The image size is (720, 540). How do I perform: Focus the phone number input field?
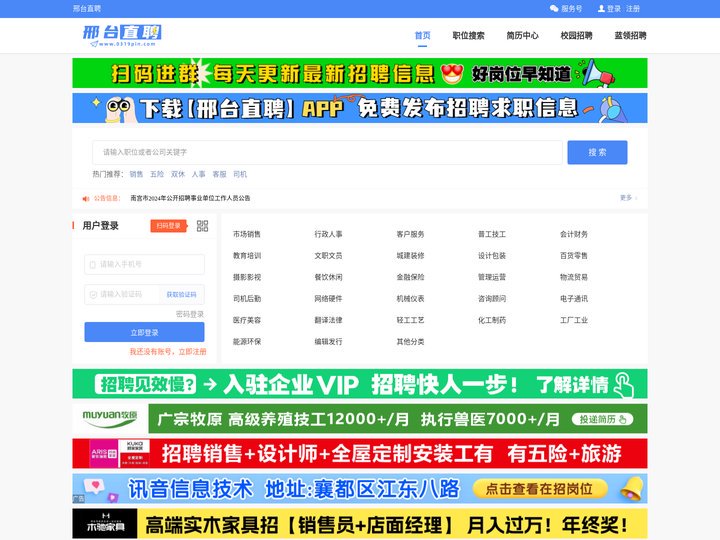[144, 264]
